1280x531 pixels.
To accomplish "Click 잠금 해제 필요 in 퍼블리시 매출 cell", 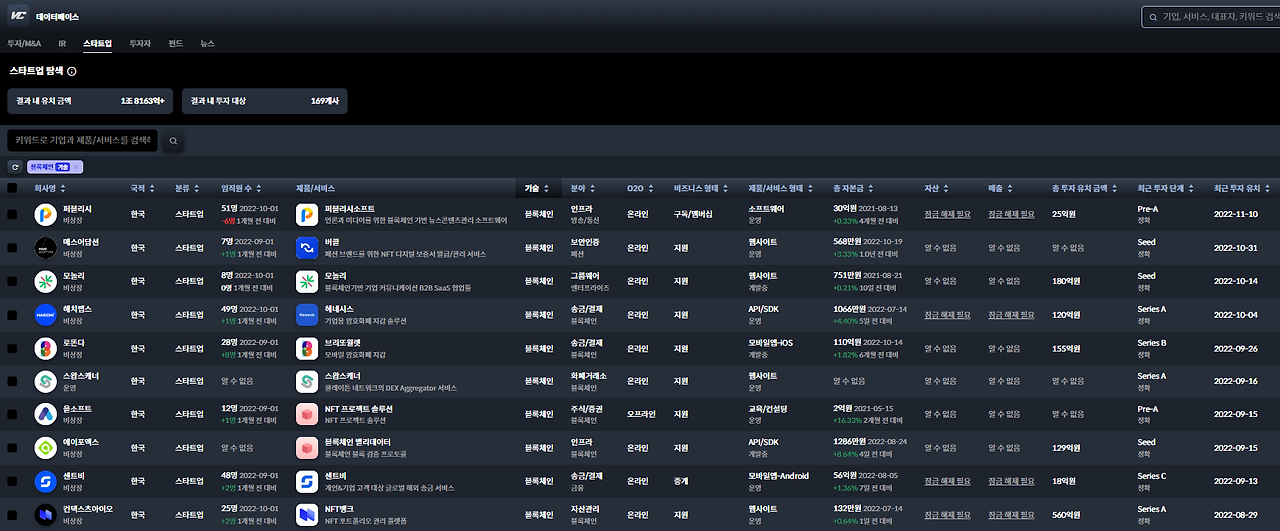I will coord(1011,214).
